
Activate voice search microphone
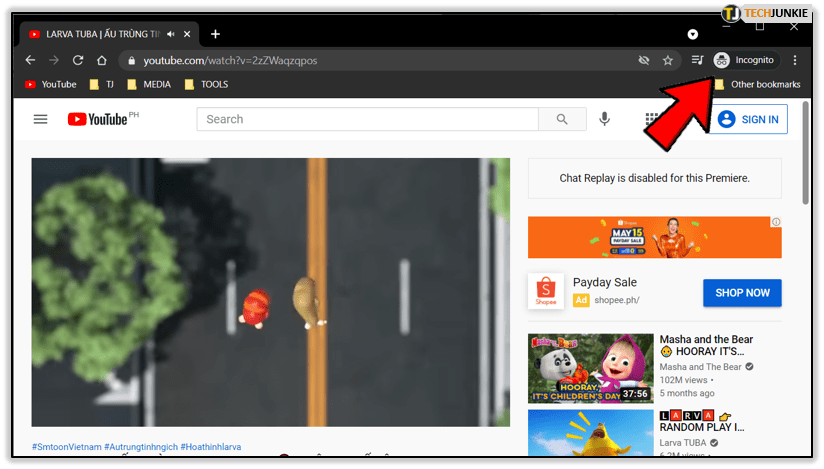coord(605,119)
